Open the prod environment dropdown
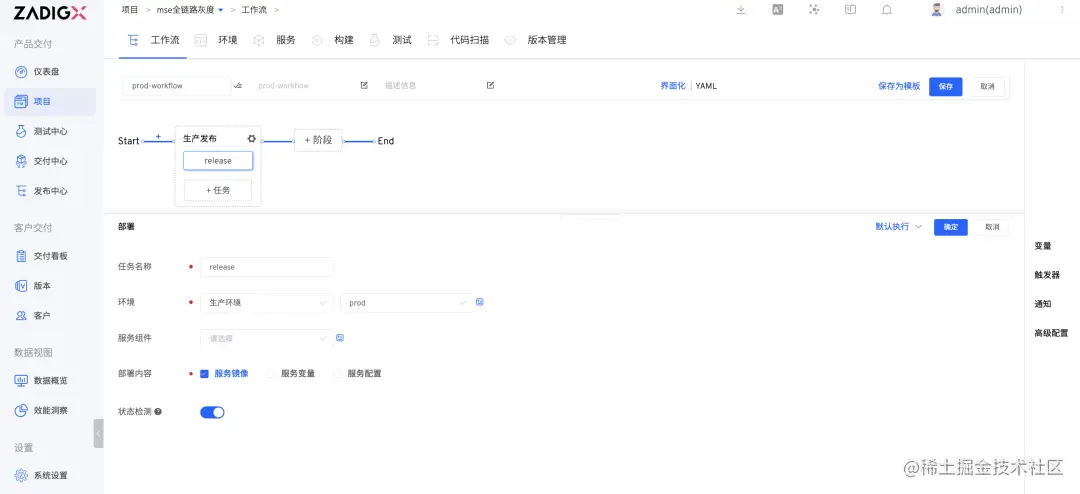Screen dimensions: 1080x494 pyautogui.click(x=406, y=302)
